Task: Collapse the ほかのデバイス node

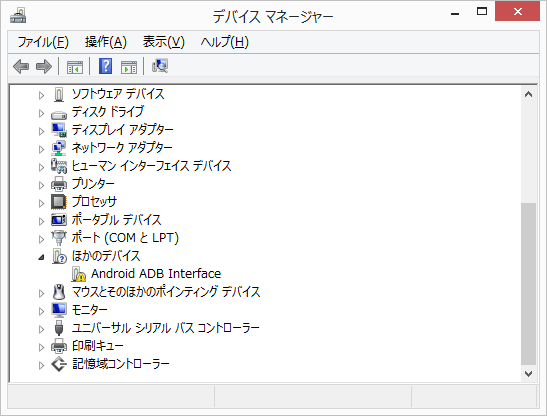Action: point(42,258)
